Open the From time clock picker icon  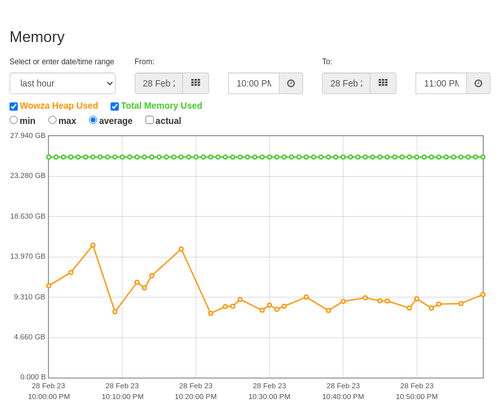pyautogui.click(x=291, y=83)
